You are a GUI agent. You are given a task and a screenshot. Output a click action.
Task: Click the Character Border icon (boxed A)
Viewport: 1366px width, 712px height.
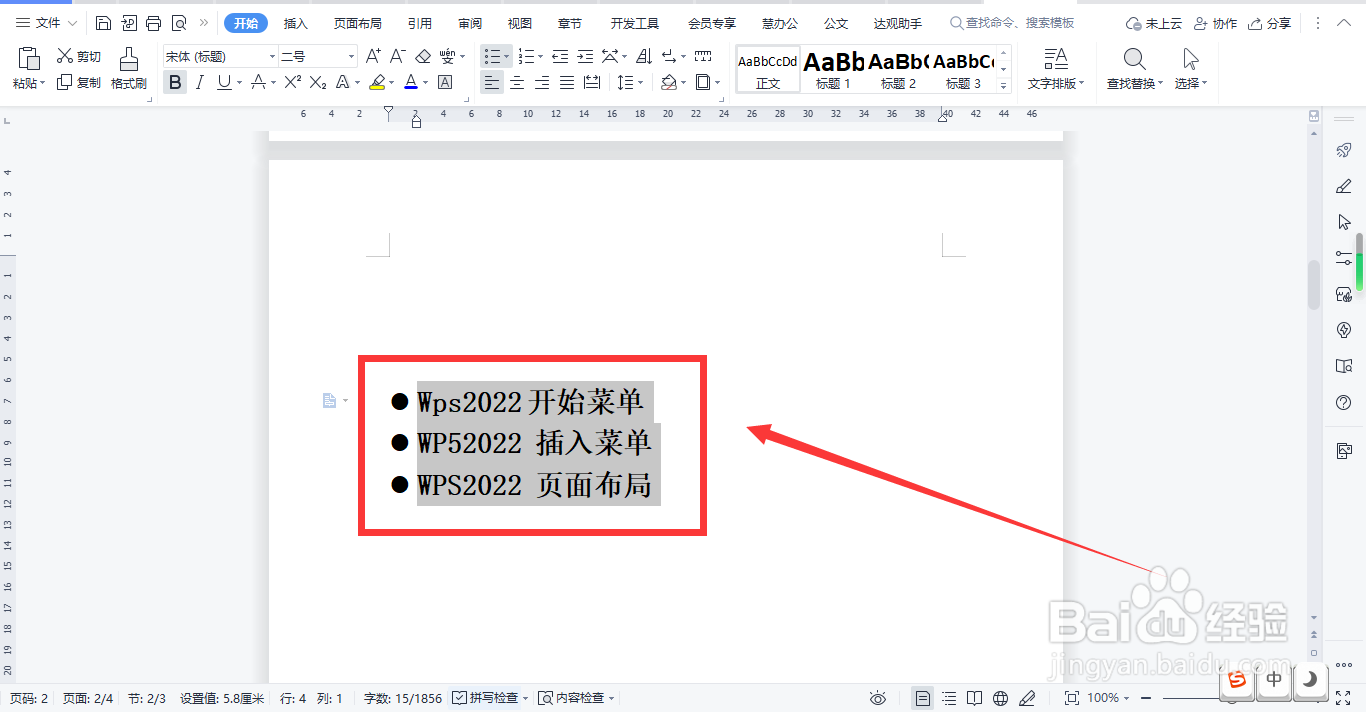445,83
